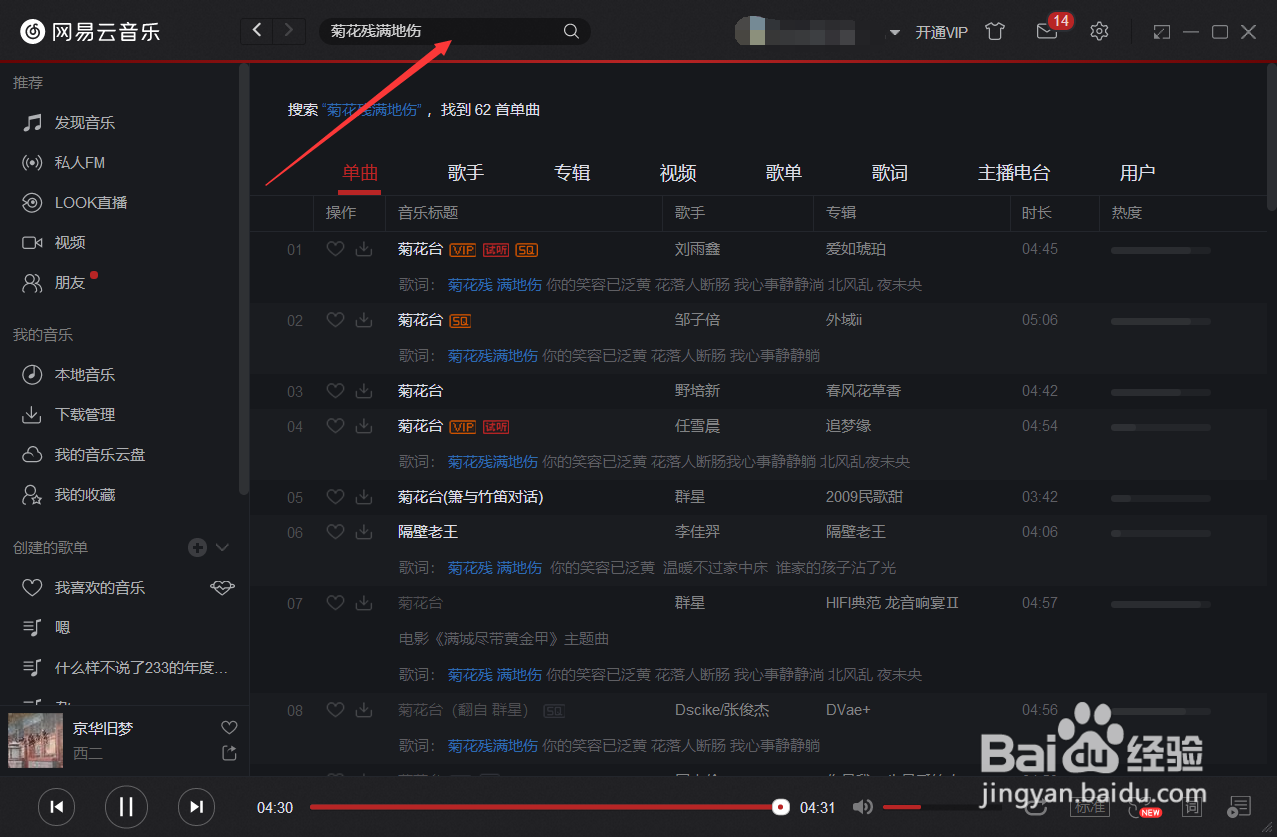
Task: Open the messages envelope icon
Action: click(1047, 31)
